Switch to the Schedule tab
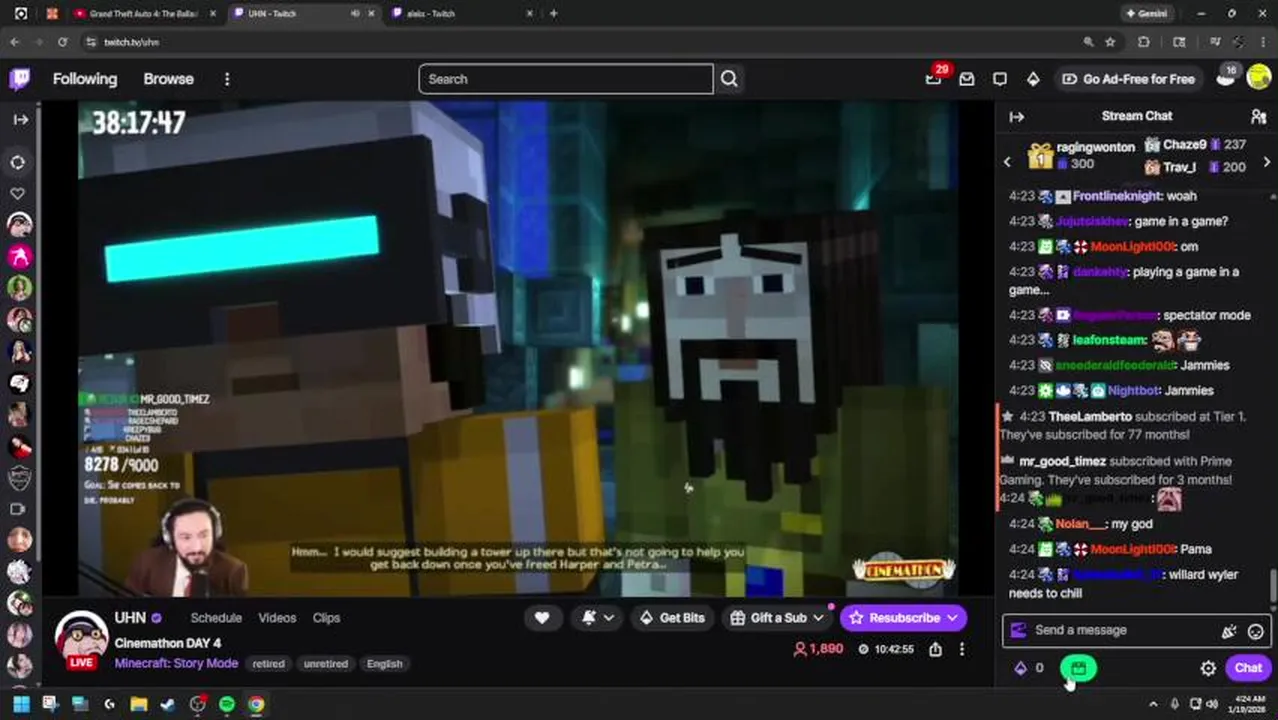Image resolution: width=1278 pixels, height=720 pixels. tap(216, 618)
